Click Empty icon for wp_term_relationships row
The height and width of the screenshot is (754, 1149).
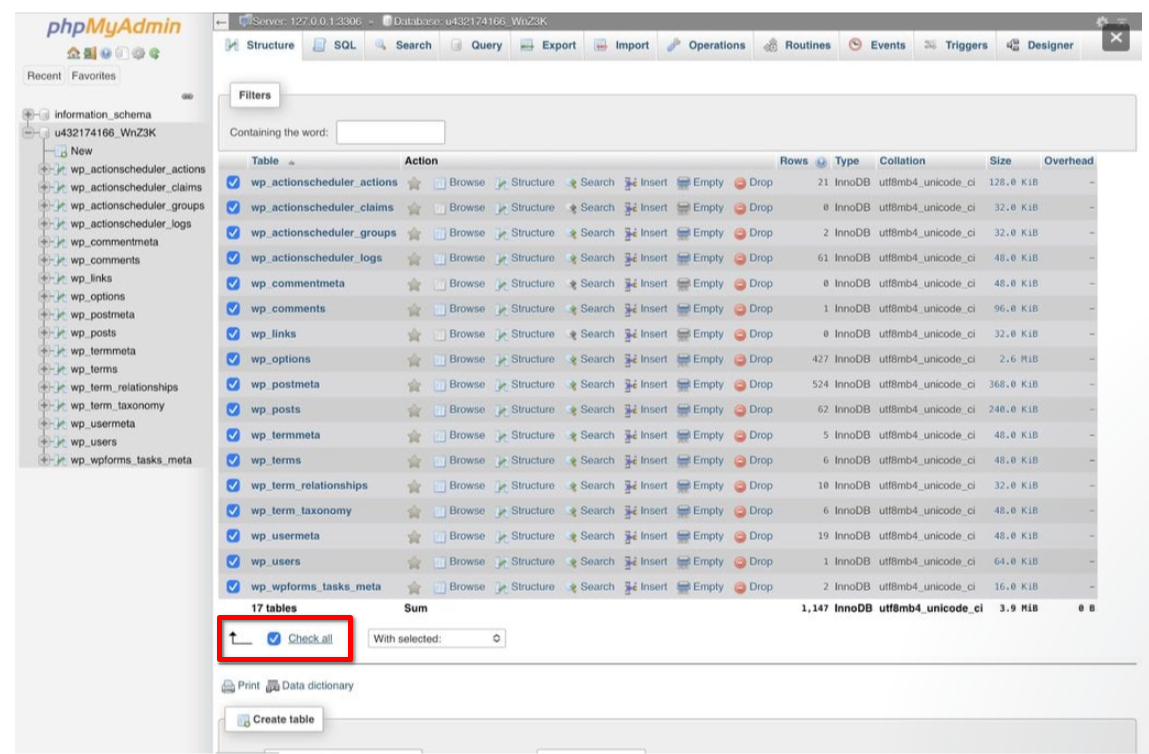683,486
